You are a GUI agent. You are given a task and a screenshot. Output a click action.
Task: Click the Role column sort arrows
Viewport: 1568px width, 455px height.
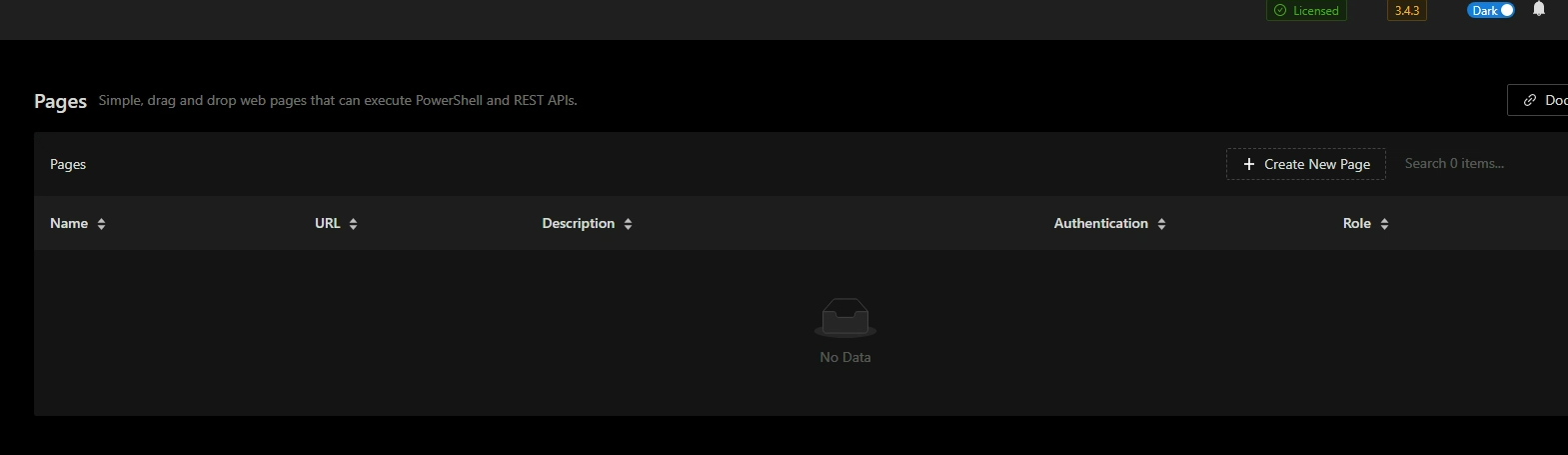(x=1384, y=224)
